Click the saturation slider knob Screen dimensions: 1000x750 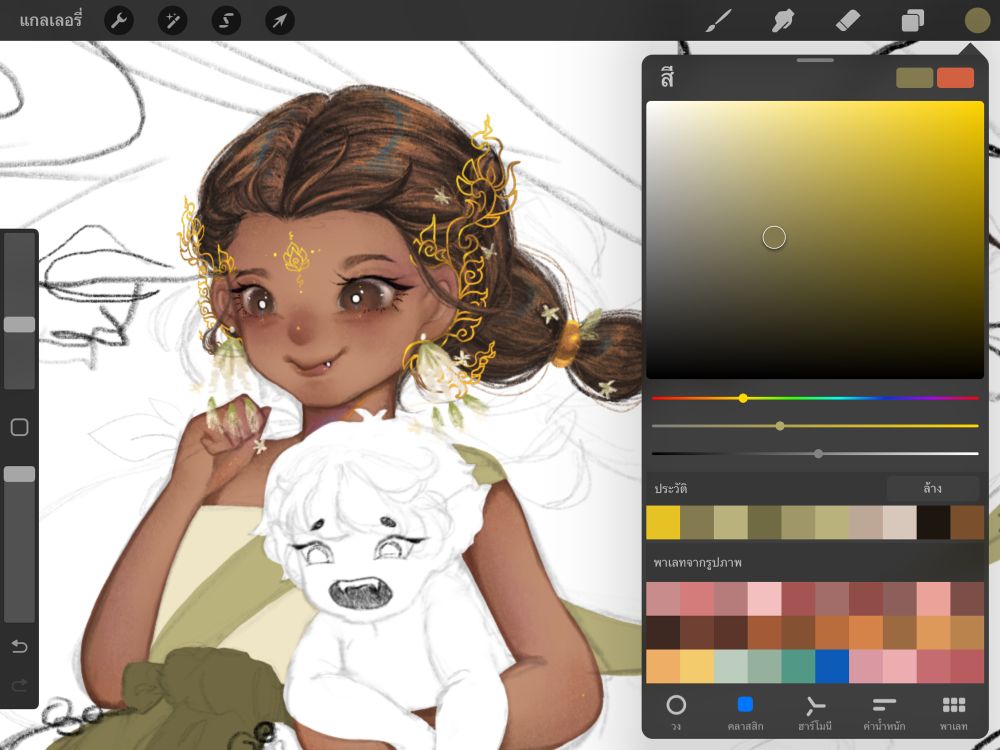[x=780, y=426]
